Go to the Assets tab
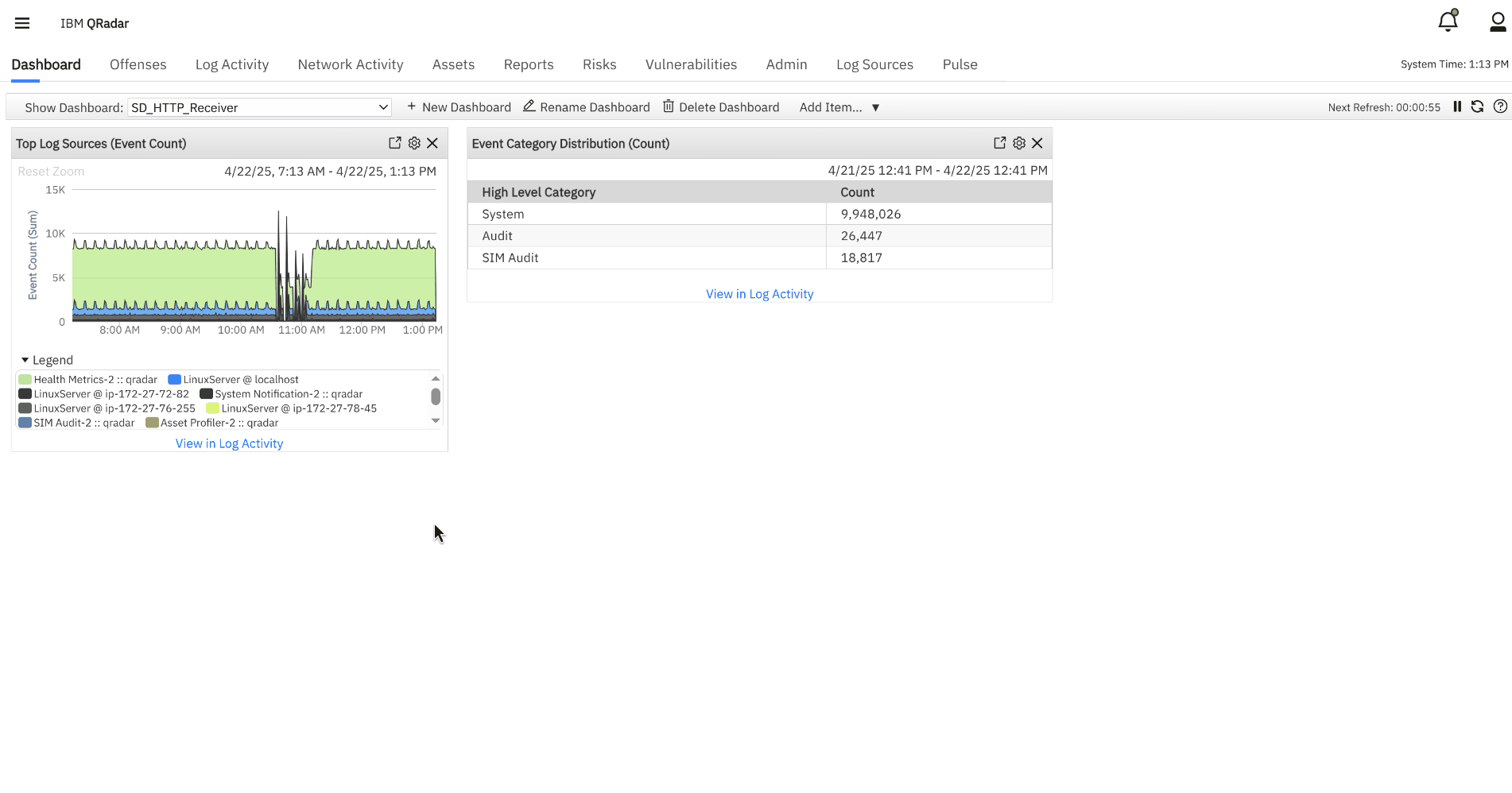 453,64
